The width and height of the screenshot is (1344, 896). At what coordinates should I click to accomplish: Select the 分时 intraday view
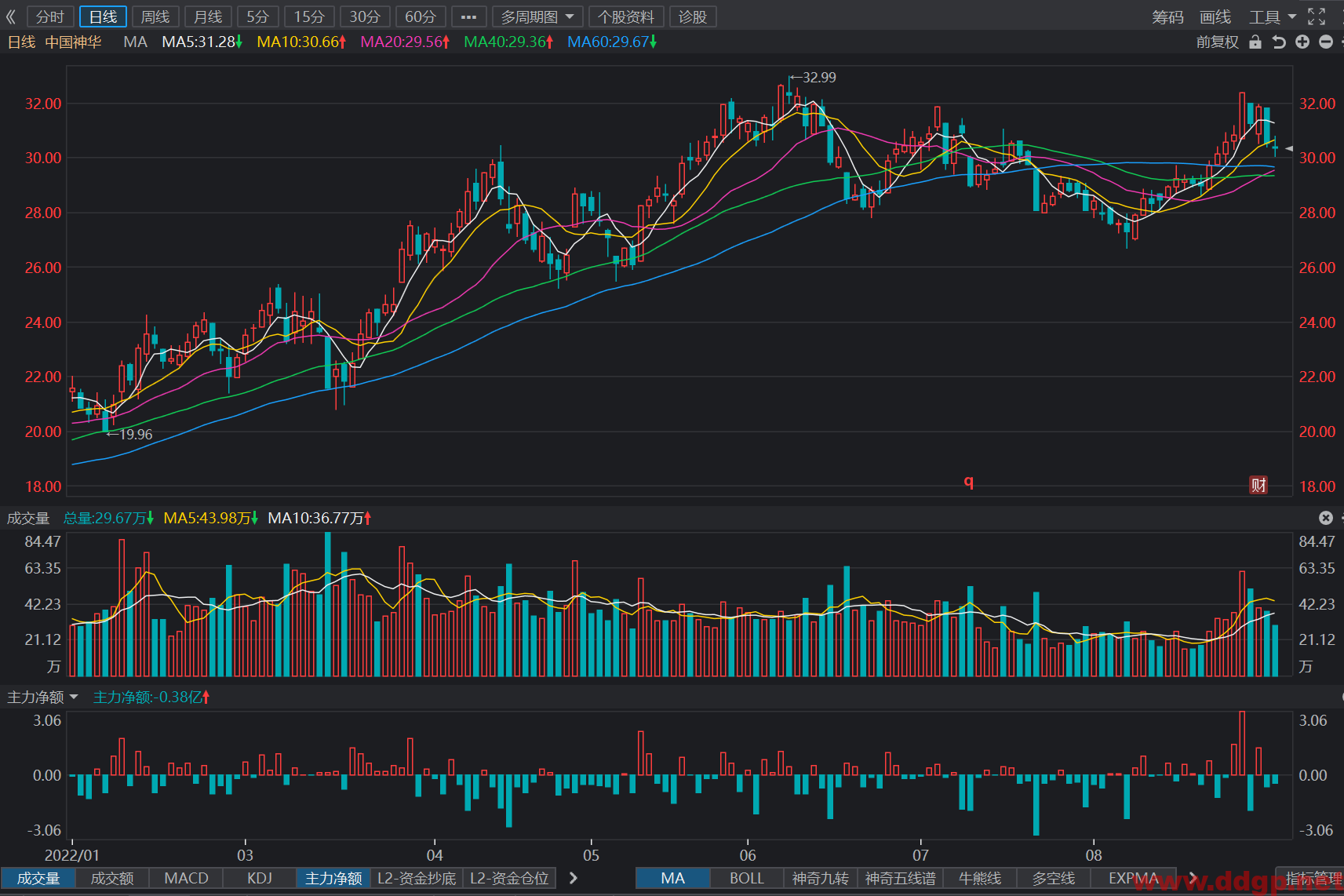point(50,16)
